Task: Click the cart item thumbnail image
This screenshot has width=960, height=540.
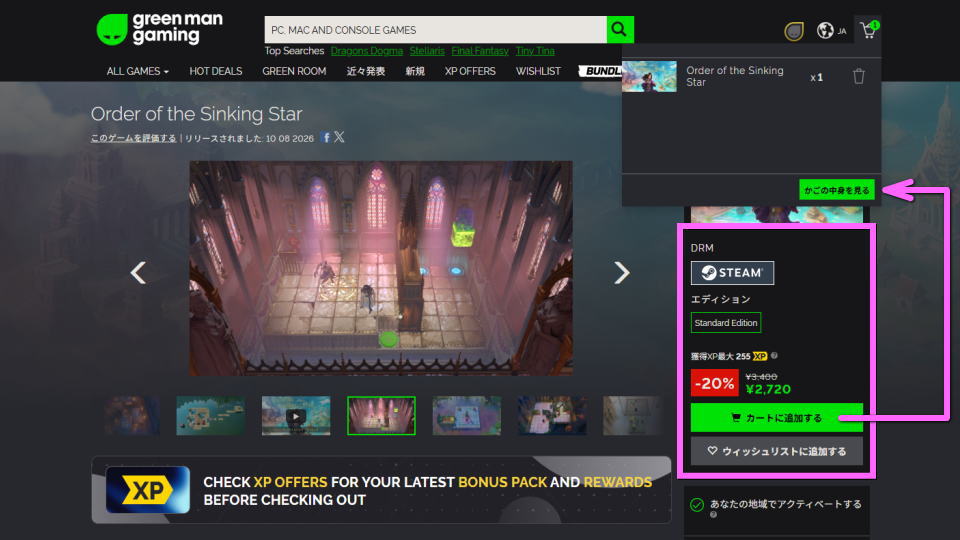Action: pos(649,76)
